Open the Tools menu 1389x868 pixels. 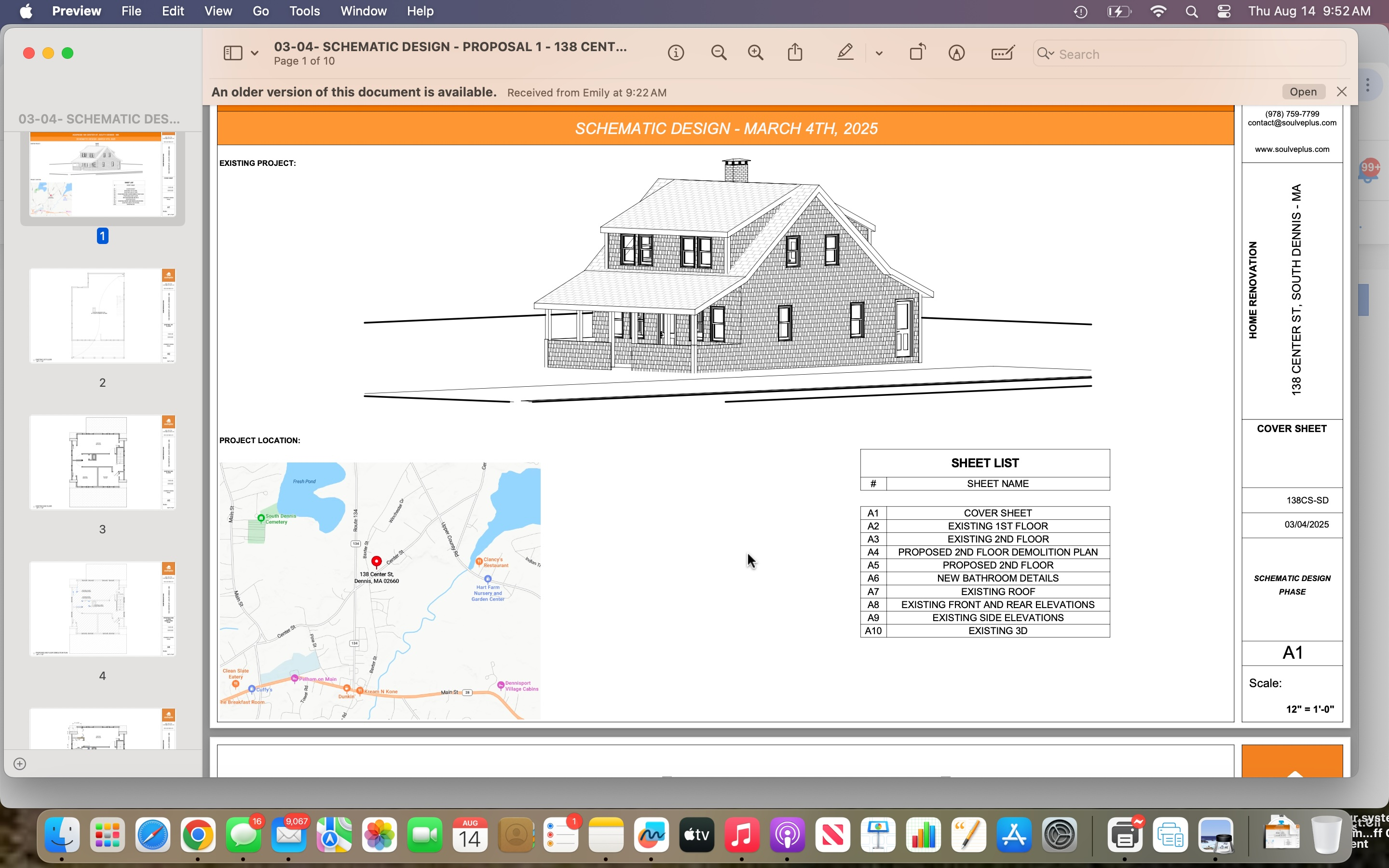click(x=304, y=12)
